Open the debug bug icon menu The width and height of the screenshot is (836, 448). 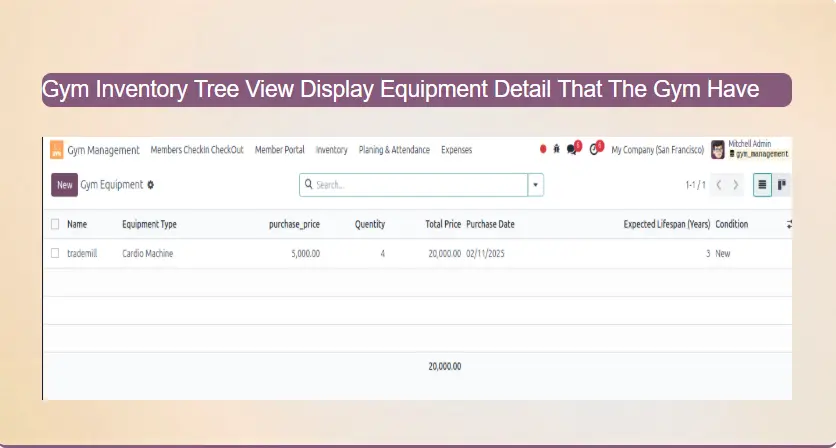click(x=557, y=150)
